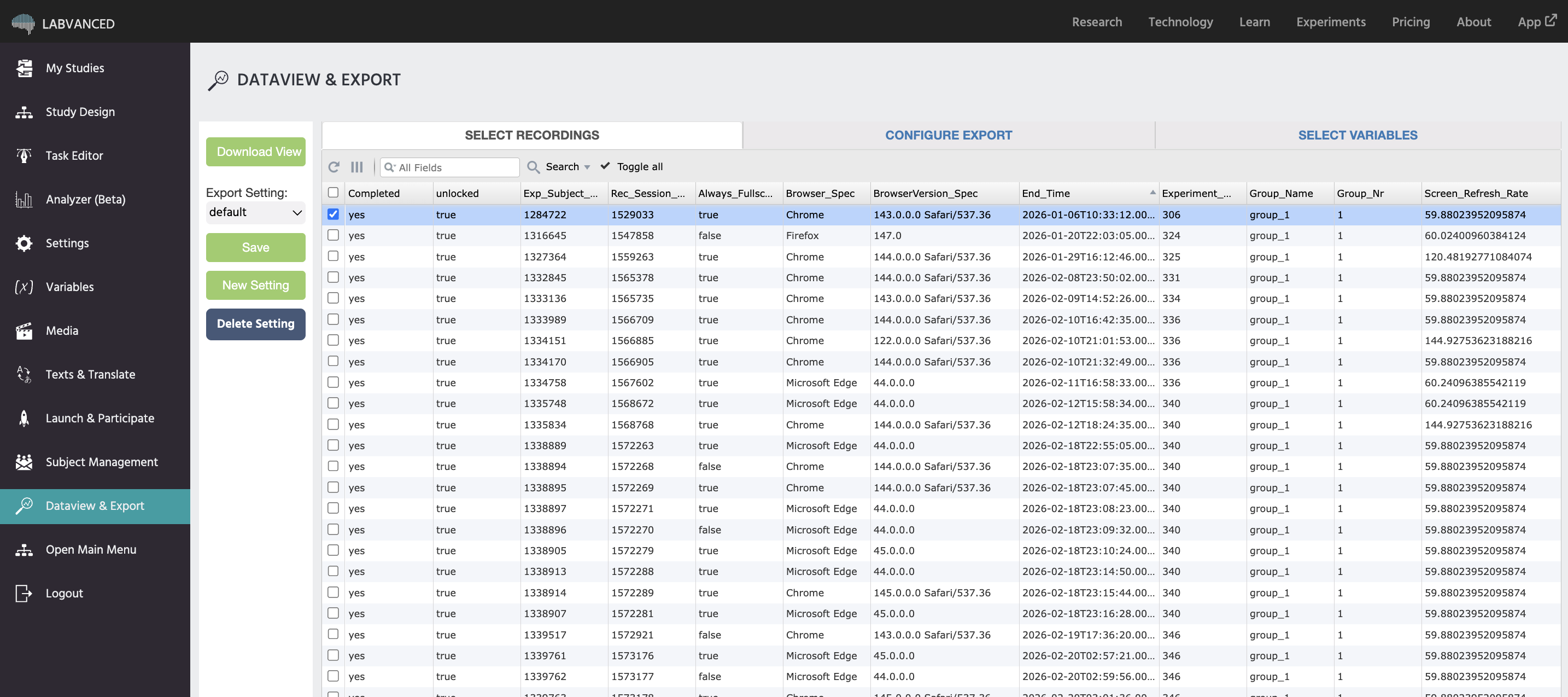Check the row with subject 1316645
1568x697 pixels.
click(x=333, y=235)
